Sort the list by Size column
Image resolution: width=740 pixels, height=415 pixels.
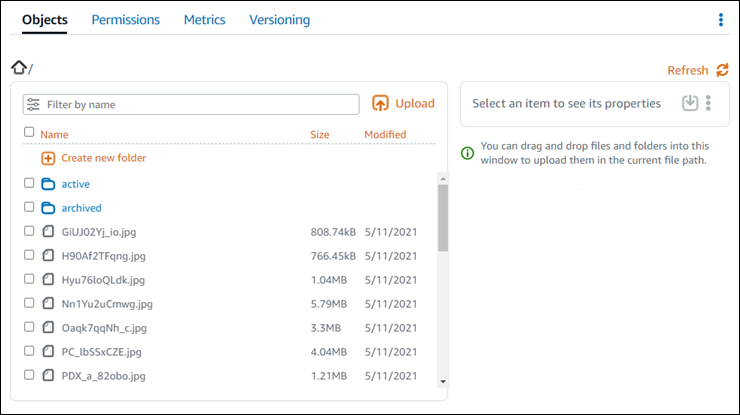tap(320, 134)
